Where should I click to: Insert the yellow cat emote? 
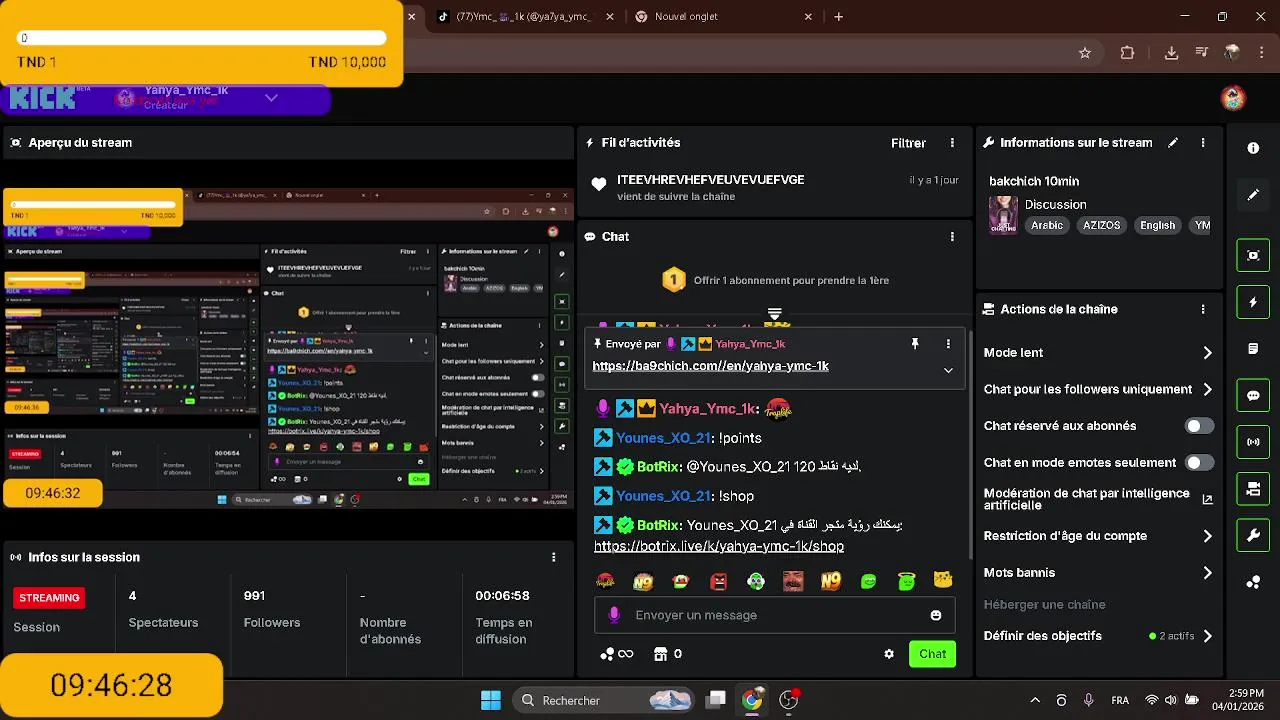click(x=942, y=581)
